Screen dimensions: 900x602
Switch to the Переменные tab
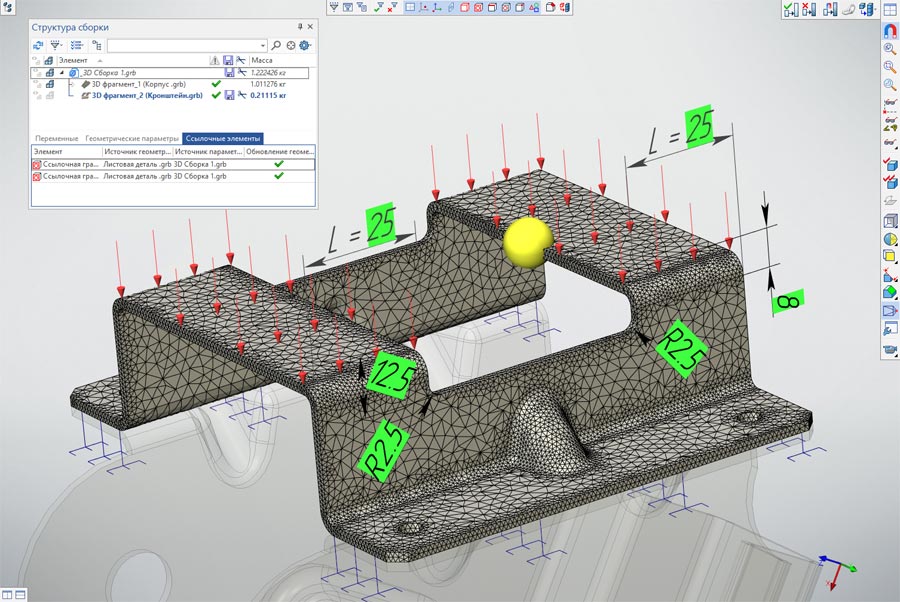coord(56,137)
